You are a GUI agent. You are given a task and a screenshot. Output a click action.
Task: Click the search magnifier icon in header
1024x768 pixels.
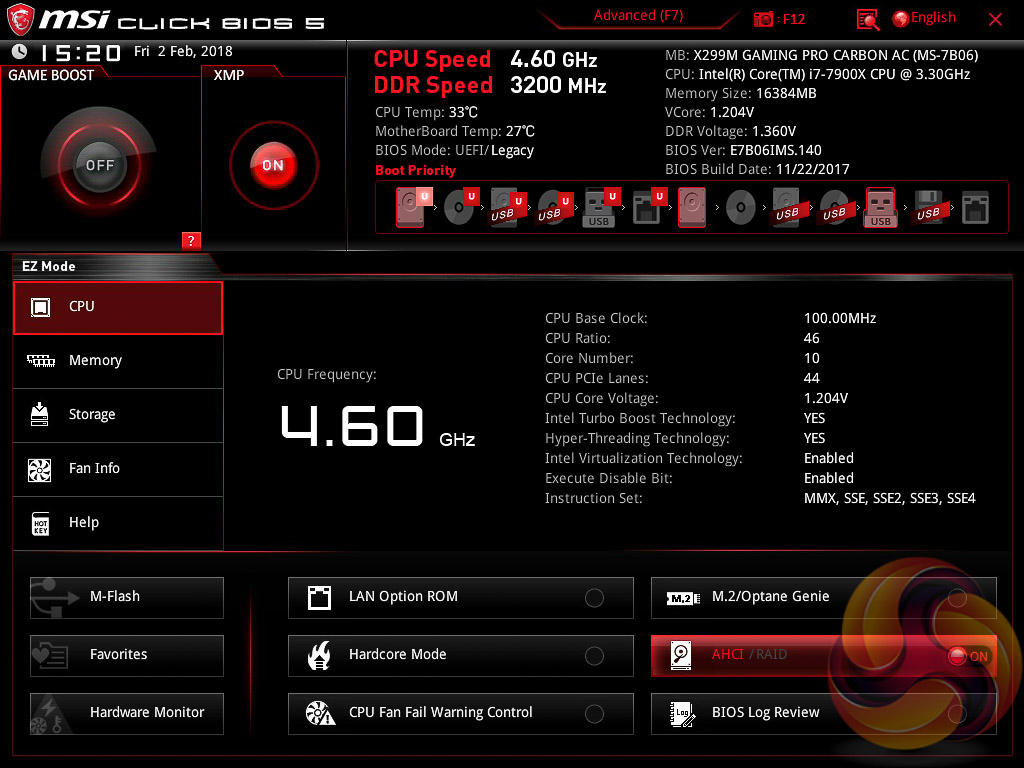click(x=868, y=19)
